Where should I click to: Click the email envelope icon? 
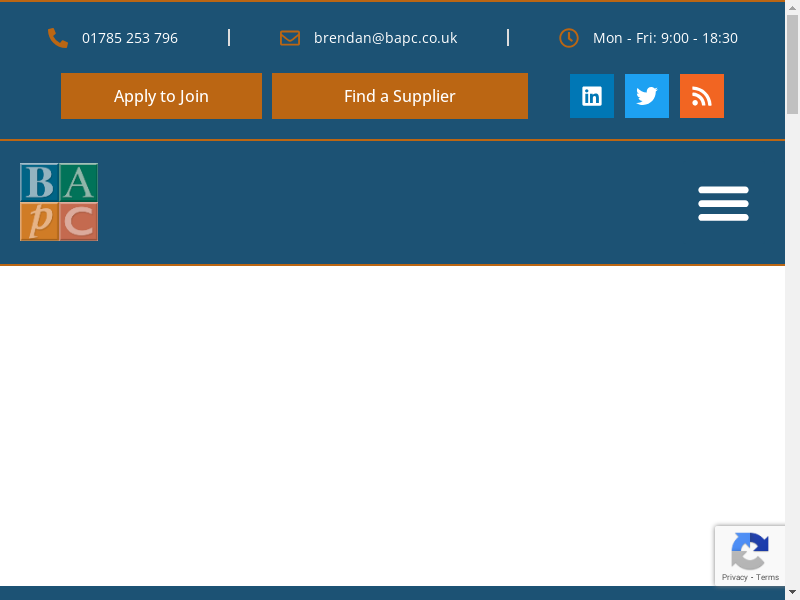[290, 38]
